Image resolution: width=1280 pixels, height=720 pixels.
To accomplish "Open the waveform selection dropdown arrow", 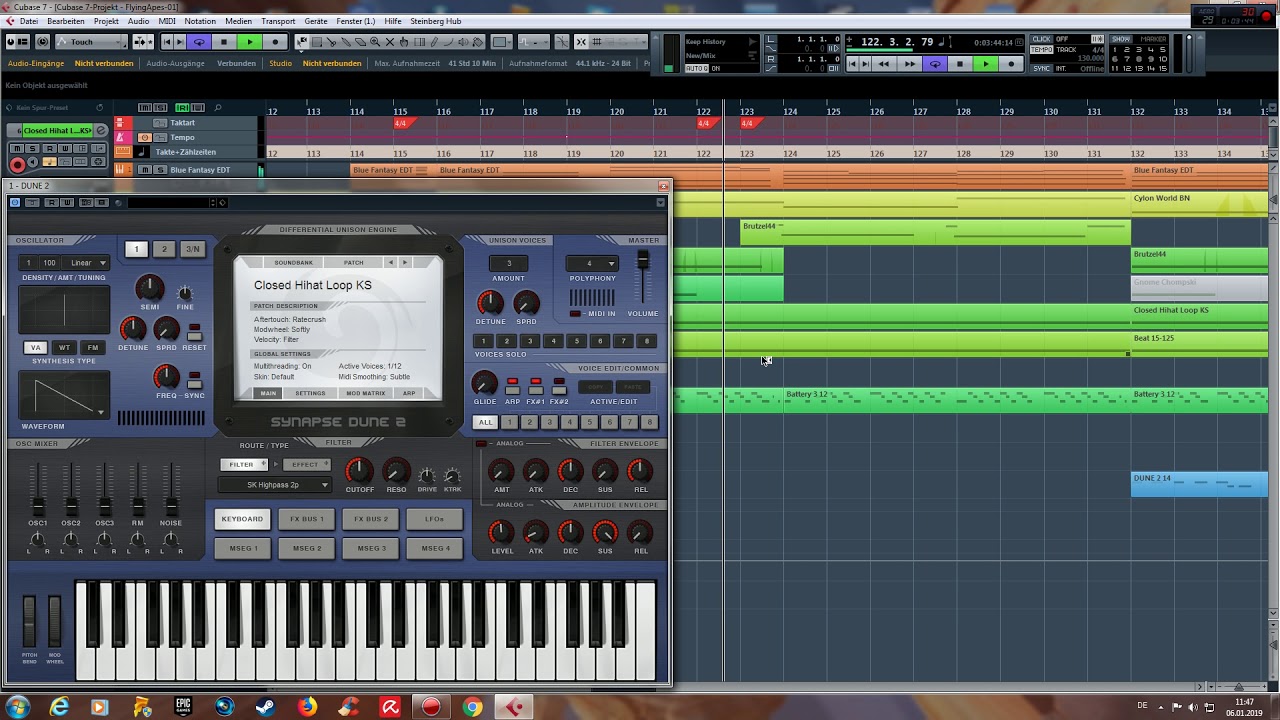I will [100, 411].
